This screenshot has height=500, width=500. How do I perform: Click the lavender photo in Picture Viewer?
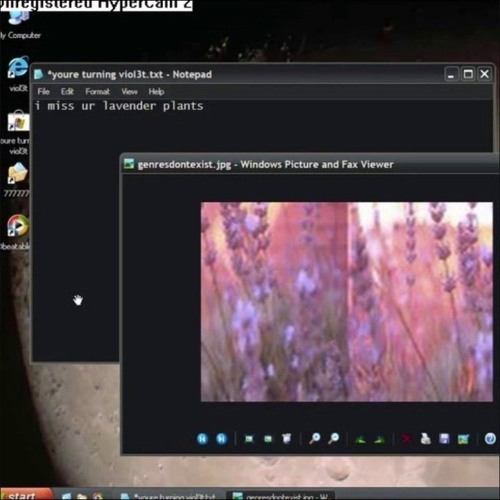[x=347, y=302]
